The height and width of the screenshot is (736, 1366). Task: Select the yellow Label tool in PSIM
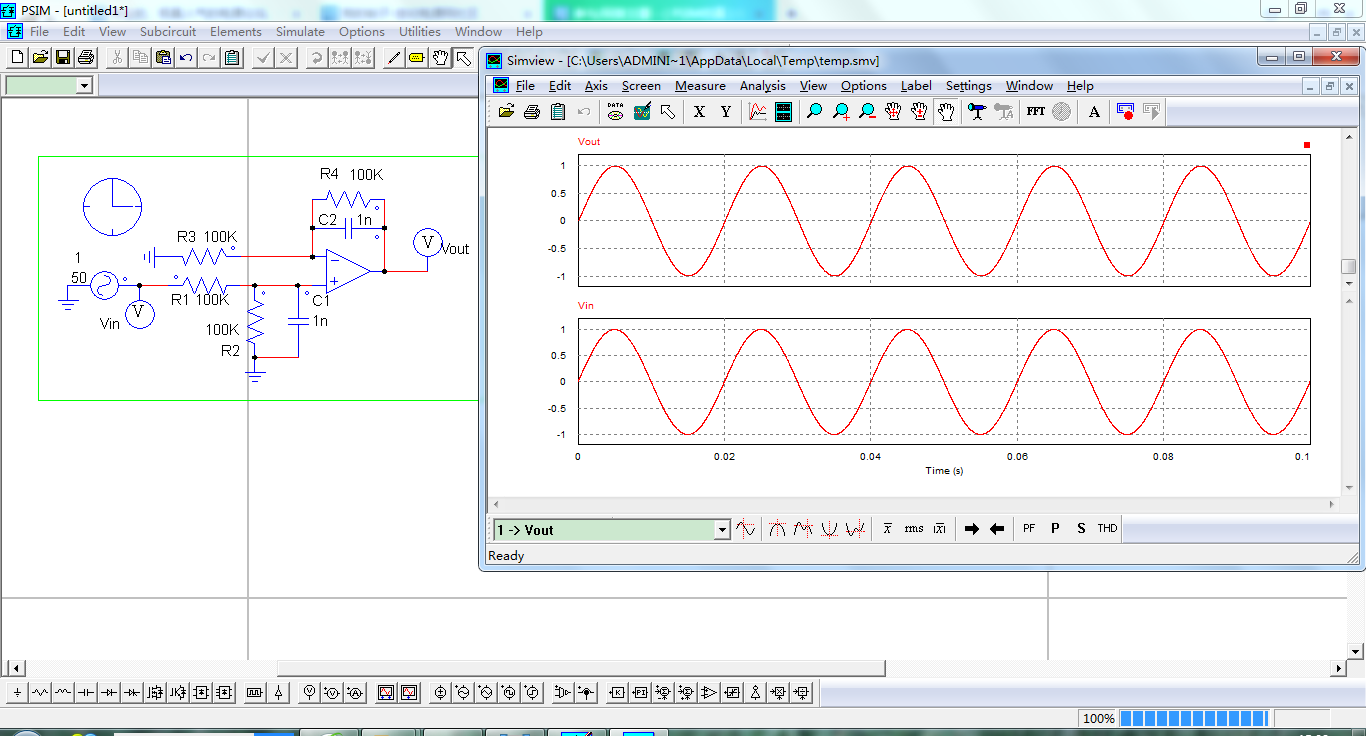click(x=417, y=58)
